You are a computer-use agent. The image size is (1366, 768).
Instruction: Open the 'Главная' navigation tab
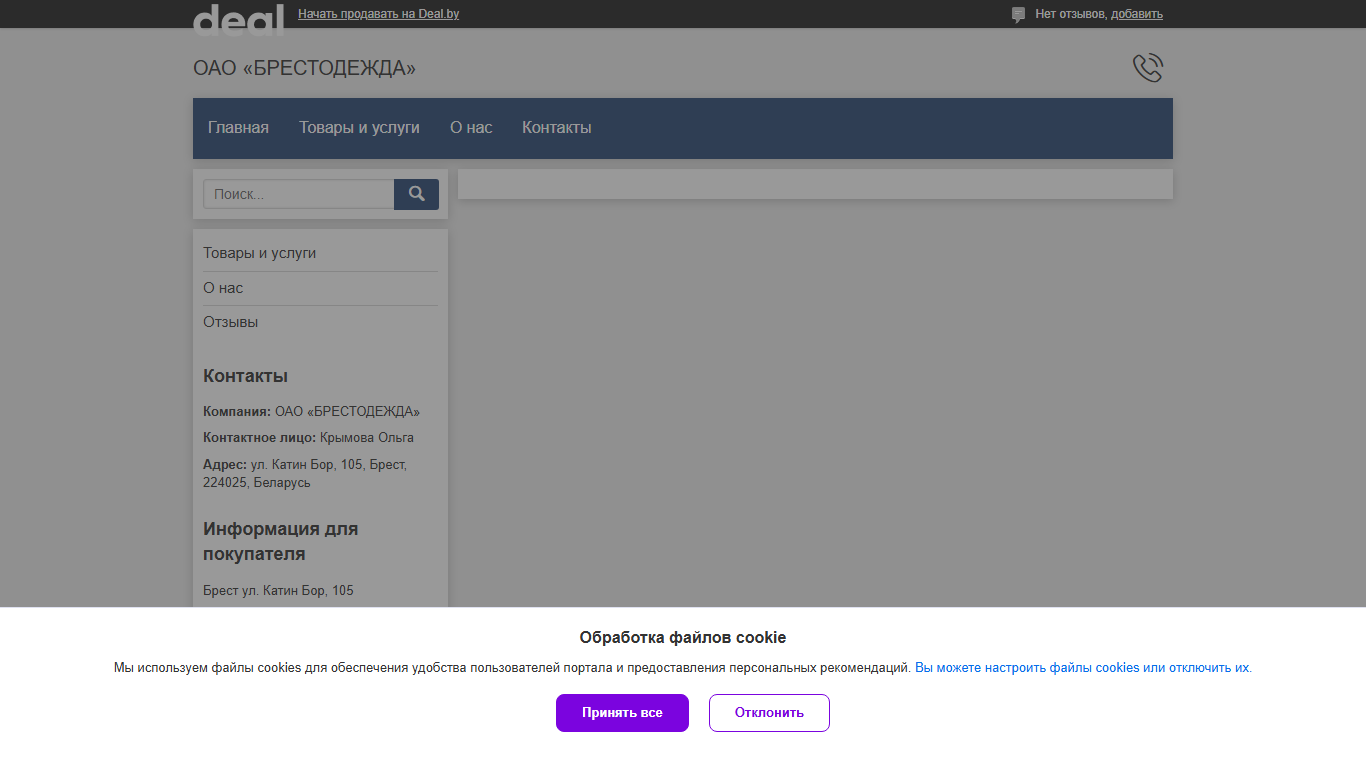click(238, 127)
